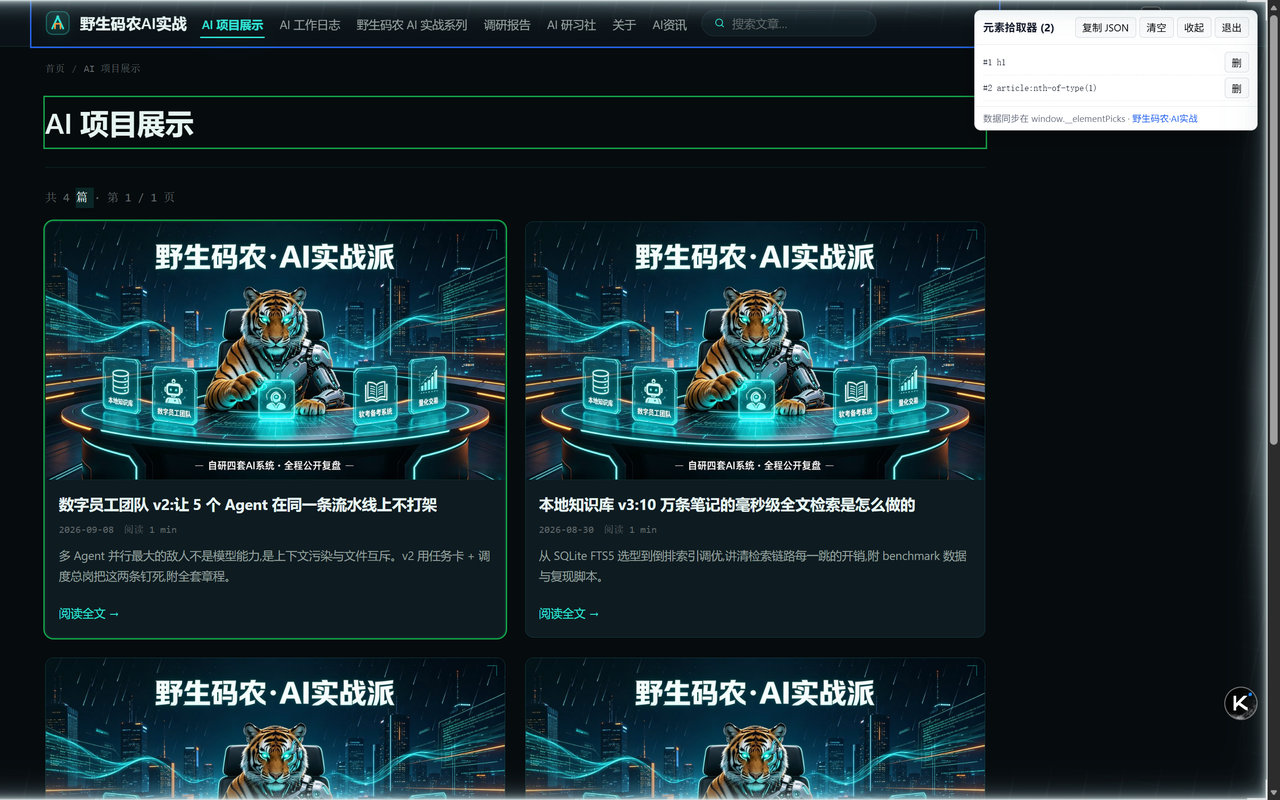Image resolution: width=1280 pixels, height=800 pixels.
Task: Open 野生码农 AI 实战系列 nav item
Action: pyautogui.click(x=412, y=25)
